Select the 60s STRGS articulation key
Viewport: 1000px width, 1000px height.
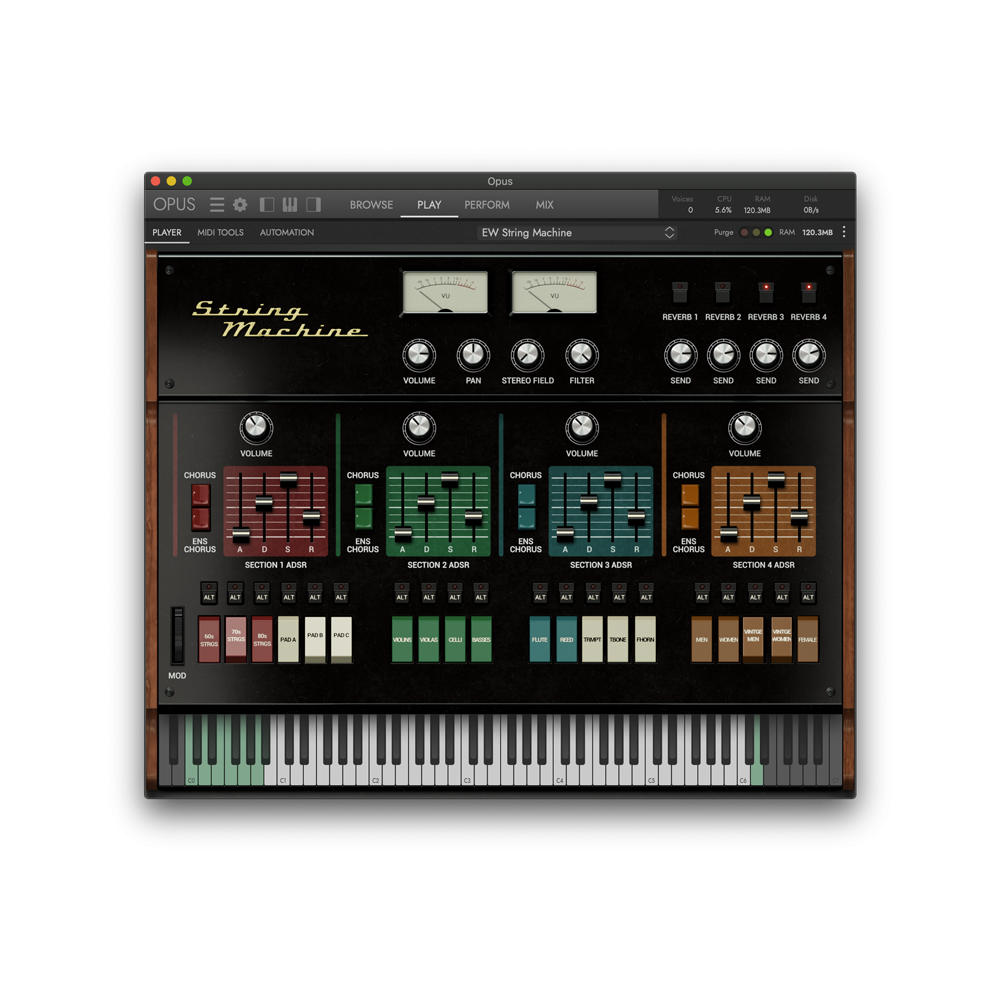209,638
